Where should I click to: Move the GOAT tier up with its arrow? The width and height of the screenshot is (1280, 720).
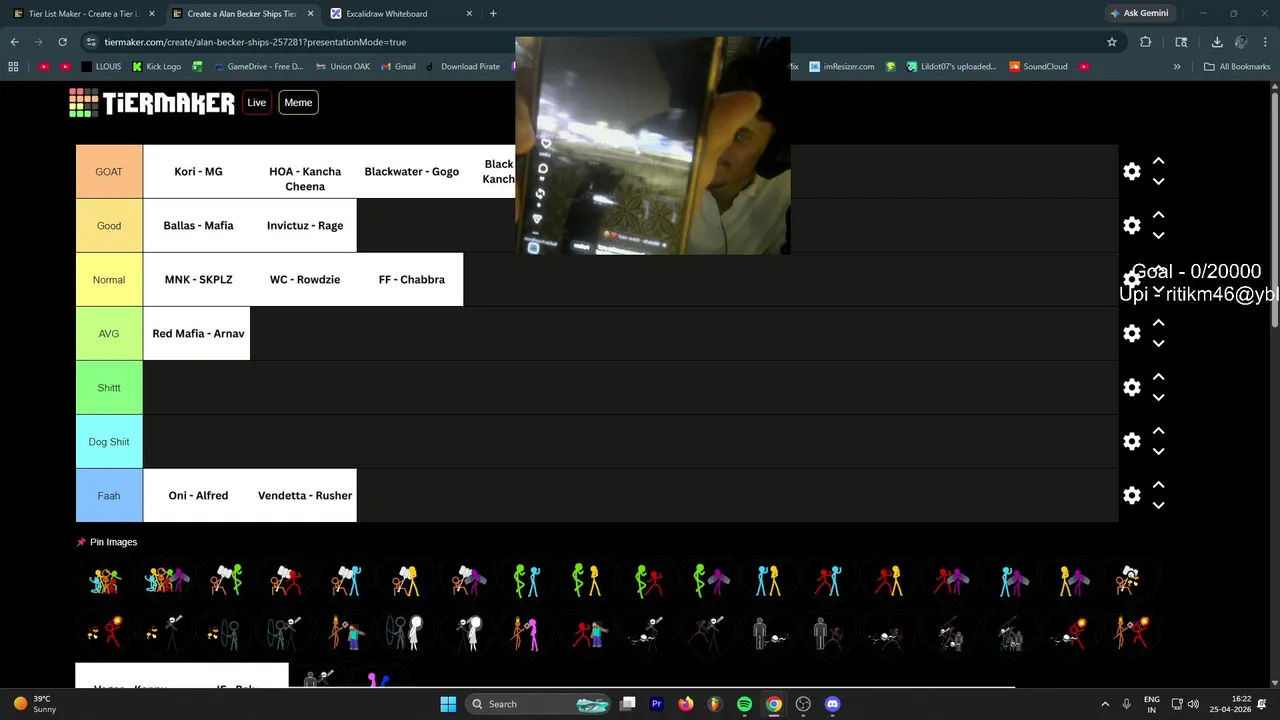pyautogui.click(x=1158, y=161)
